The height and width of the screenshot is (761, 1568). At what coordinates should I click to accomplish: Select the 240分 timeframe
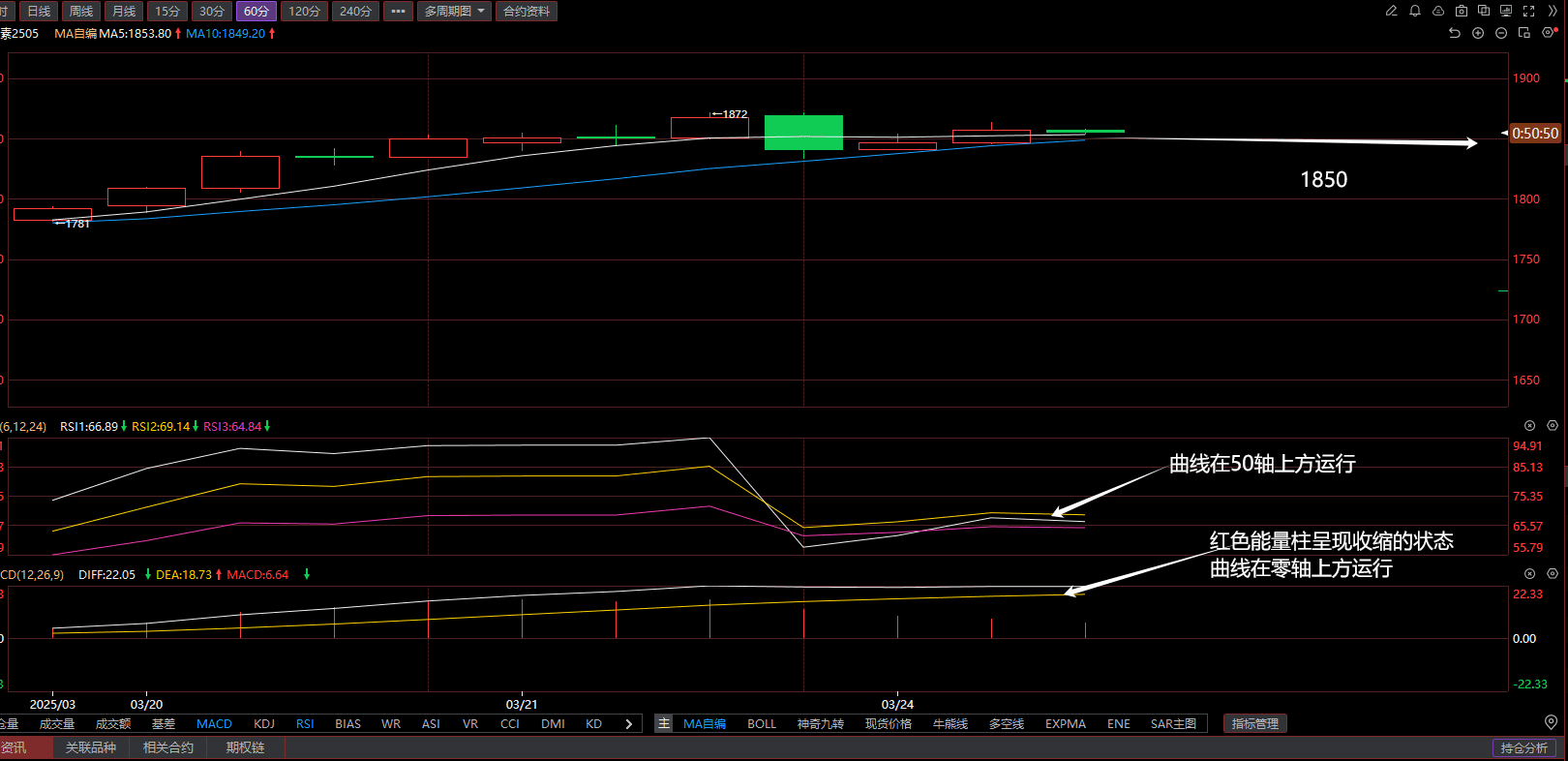355,11
